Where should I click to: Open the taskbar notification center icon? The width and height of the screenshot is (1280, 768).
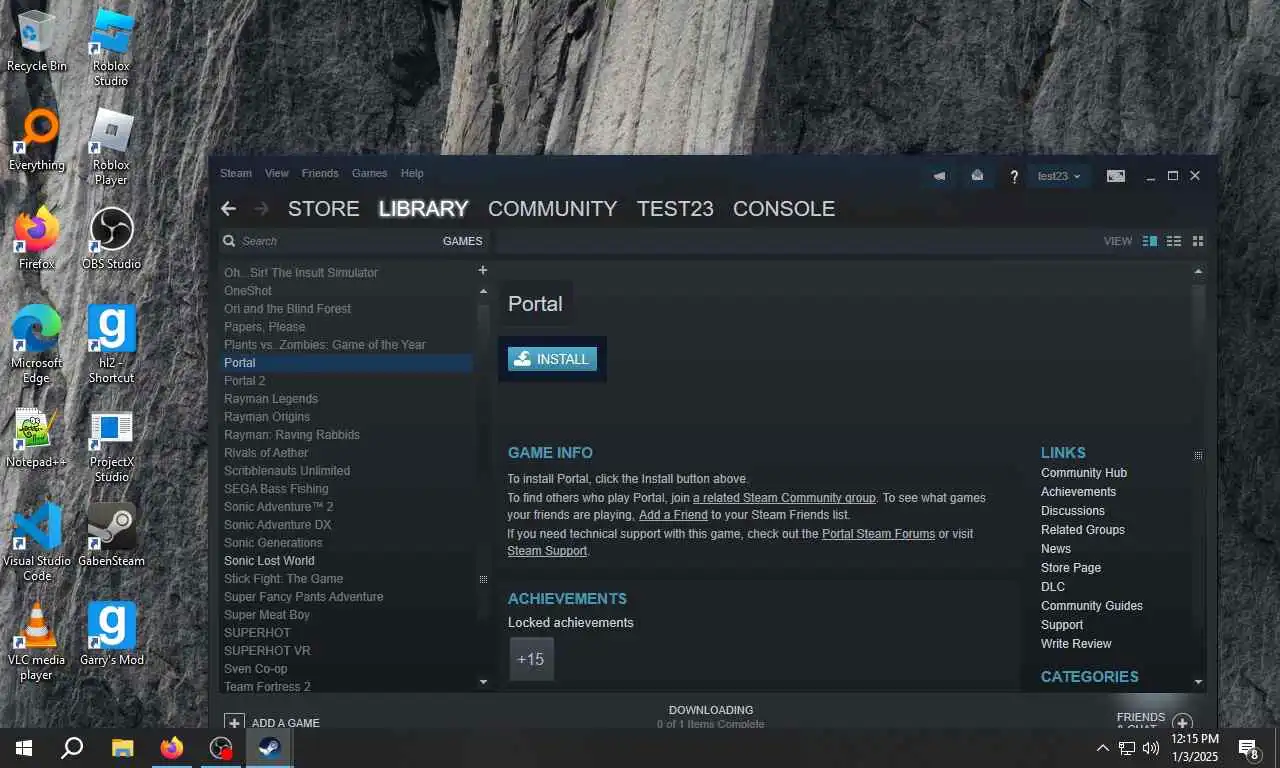click(x=1248, y=747)
